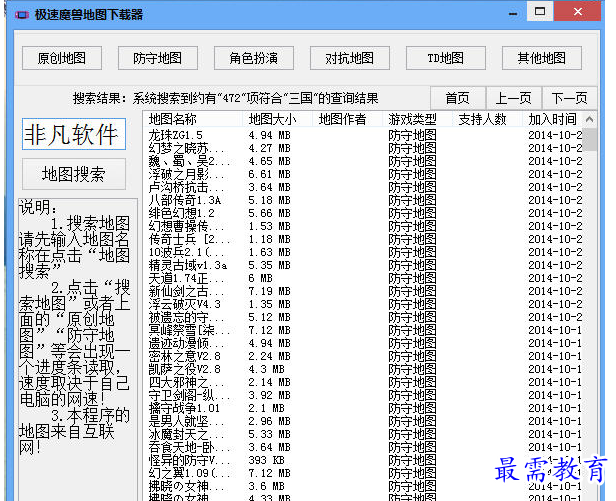Screen dimensions: 616x501
Task: Select map row 播守战争1.01
Action: pos(365,408)
